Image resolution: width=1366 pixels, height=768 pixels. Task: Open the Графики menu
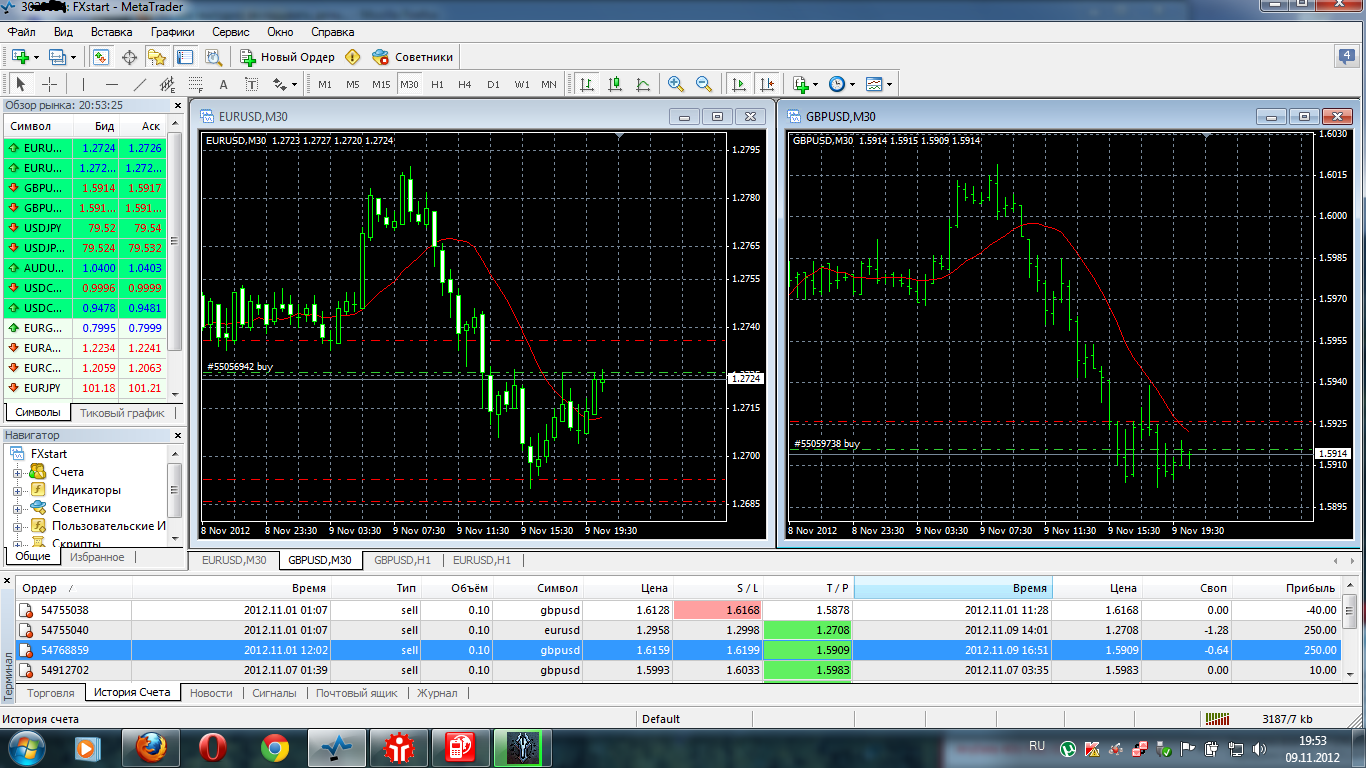click(172, 32)
